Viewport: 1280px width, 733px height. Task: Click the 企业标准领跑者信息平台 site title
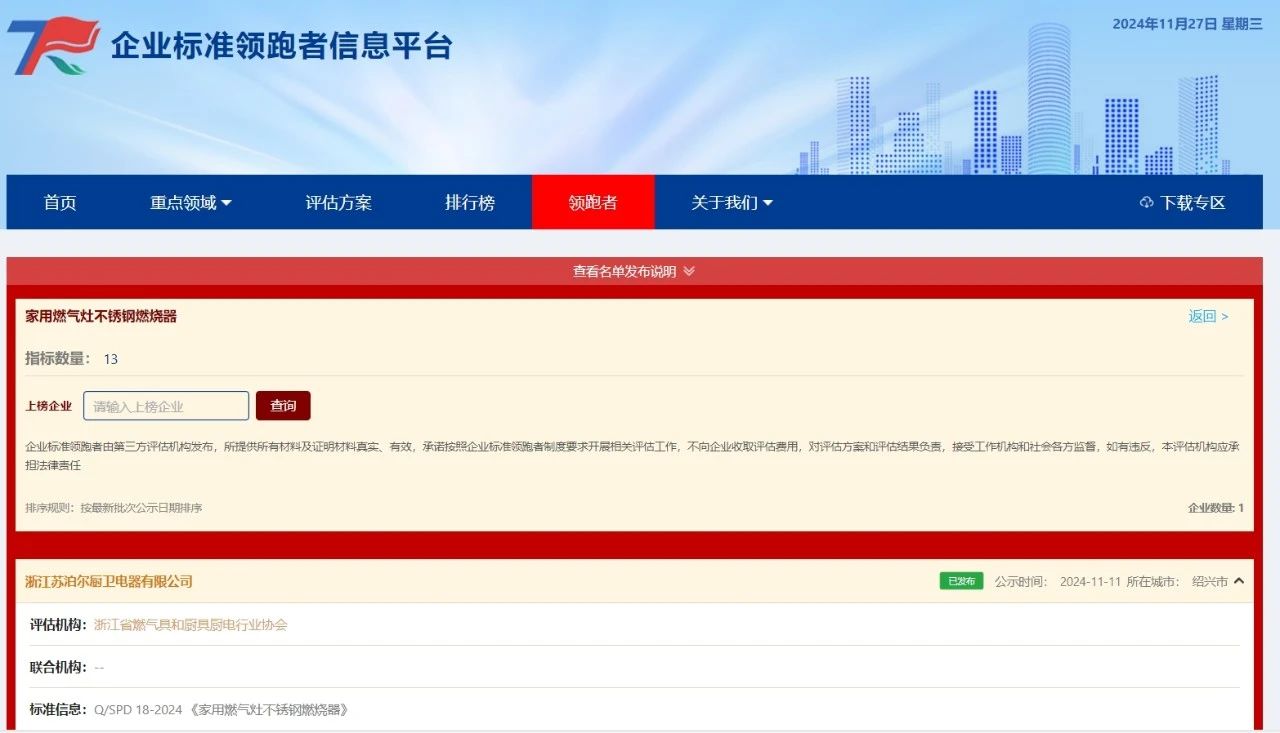pyautogui.click(x=282, y=46)
